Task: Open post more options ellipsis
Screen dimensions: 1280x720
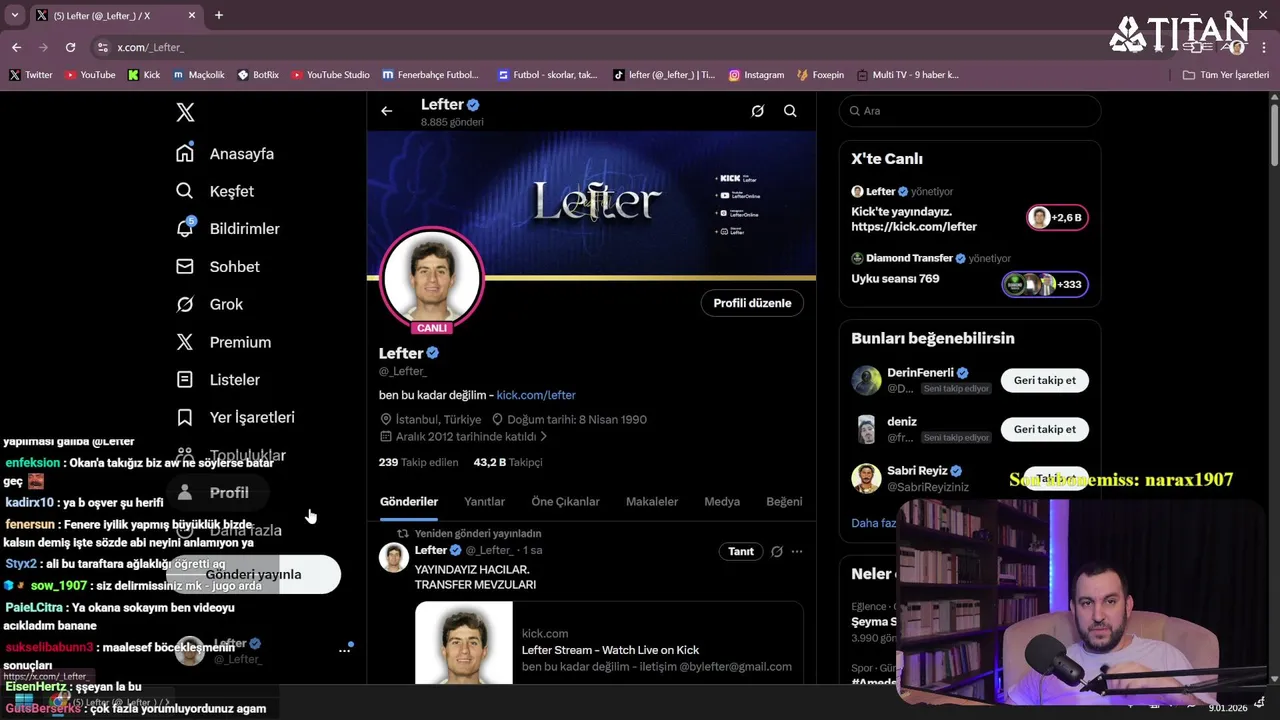Action: [797, 551]
